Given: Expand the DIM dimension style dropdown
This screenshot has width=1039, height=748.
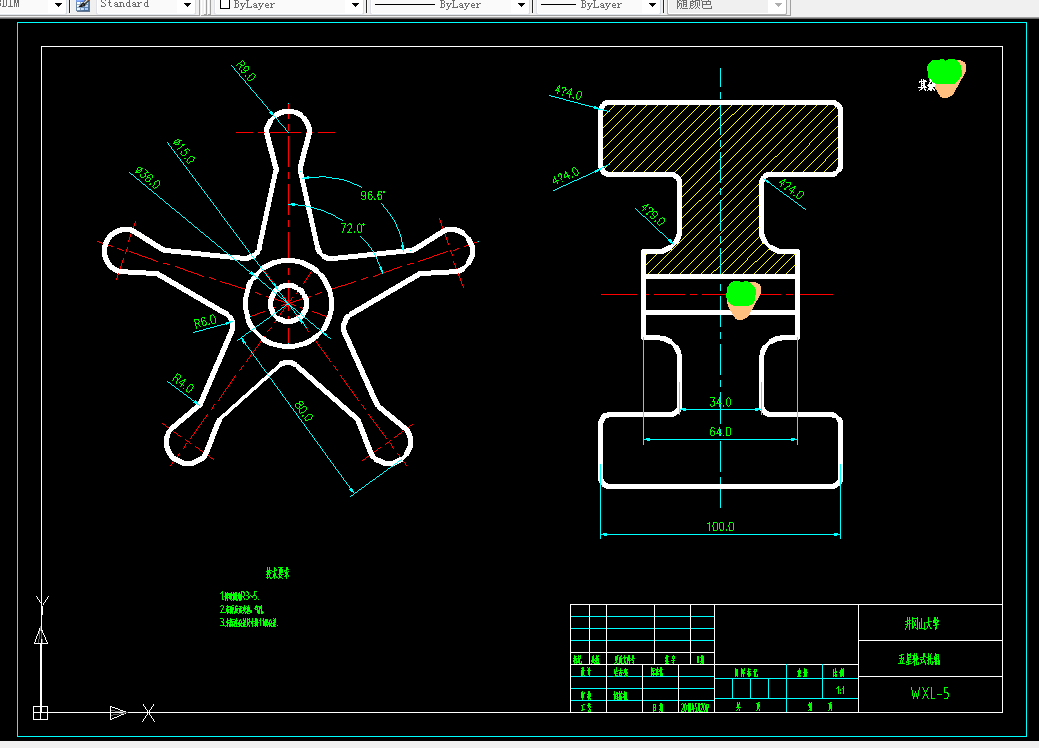Looking at the screenshot, I should point(58,5).
